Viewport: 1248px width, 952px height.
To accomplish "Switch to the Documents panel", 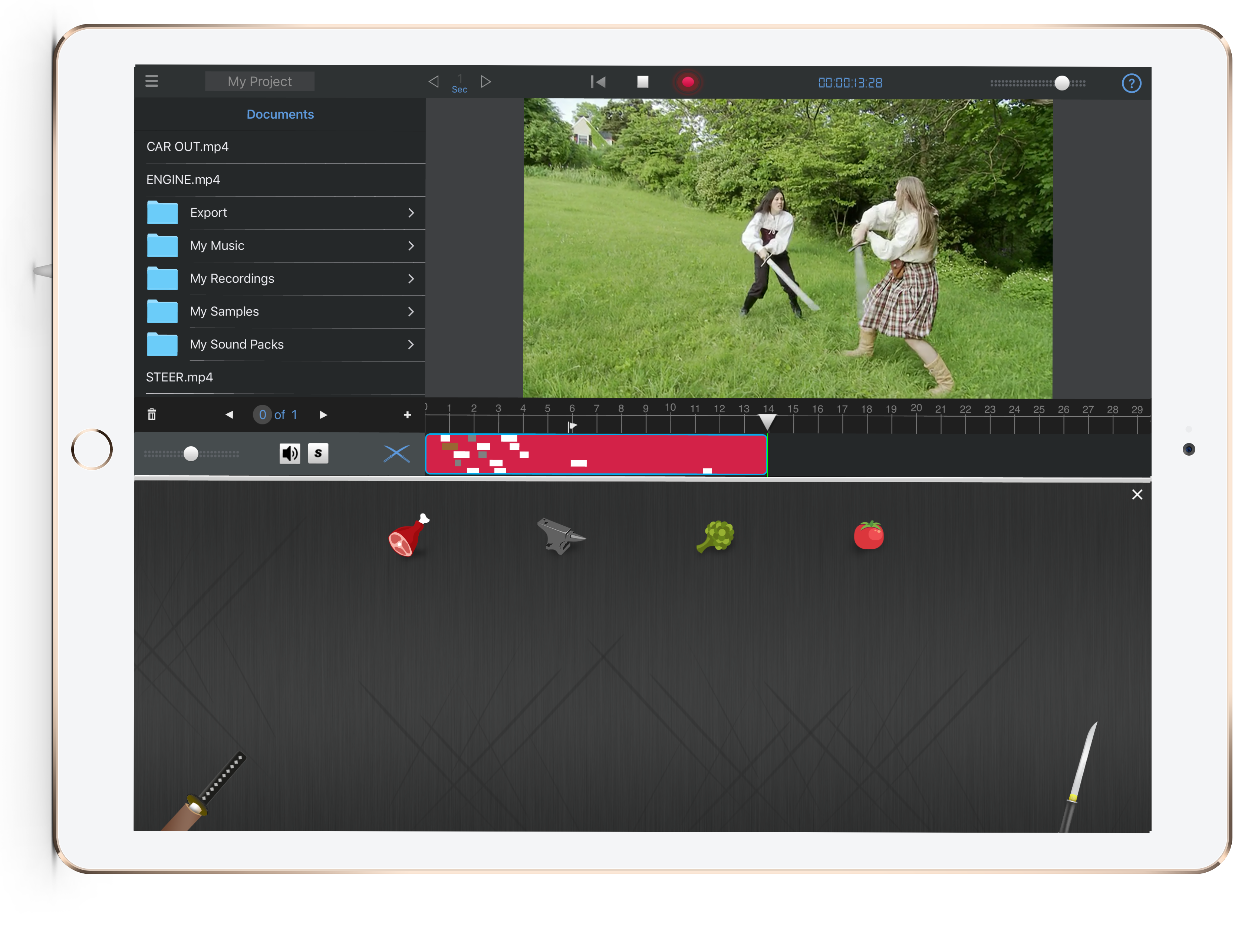I will click(280, 114).
